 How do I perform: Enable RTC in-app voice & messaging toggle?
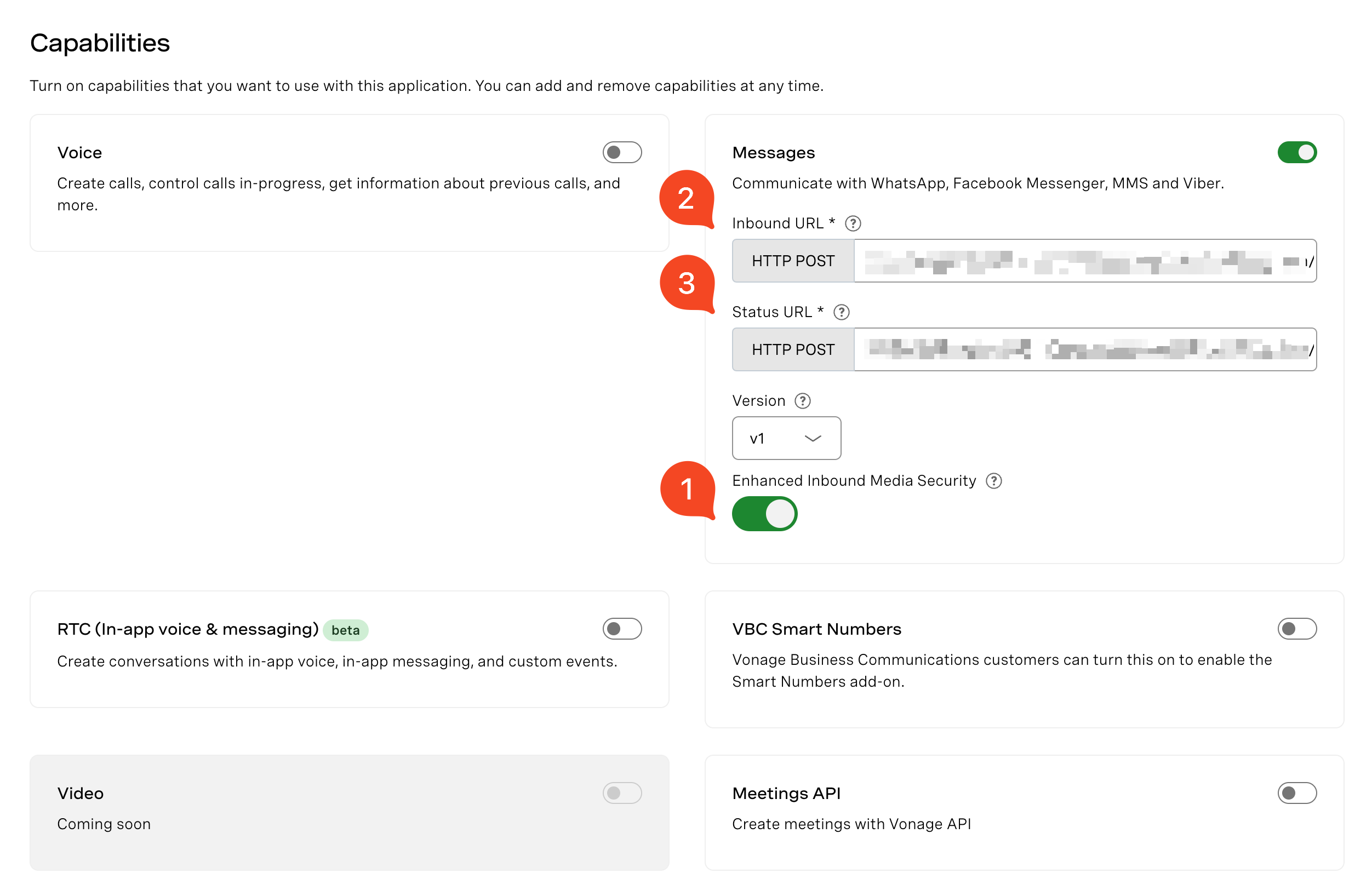point(621,629)
